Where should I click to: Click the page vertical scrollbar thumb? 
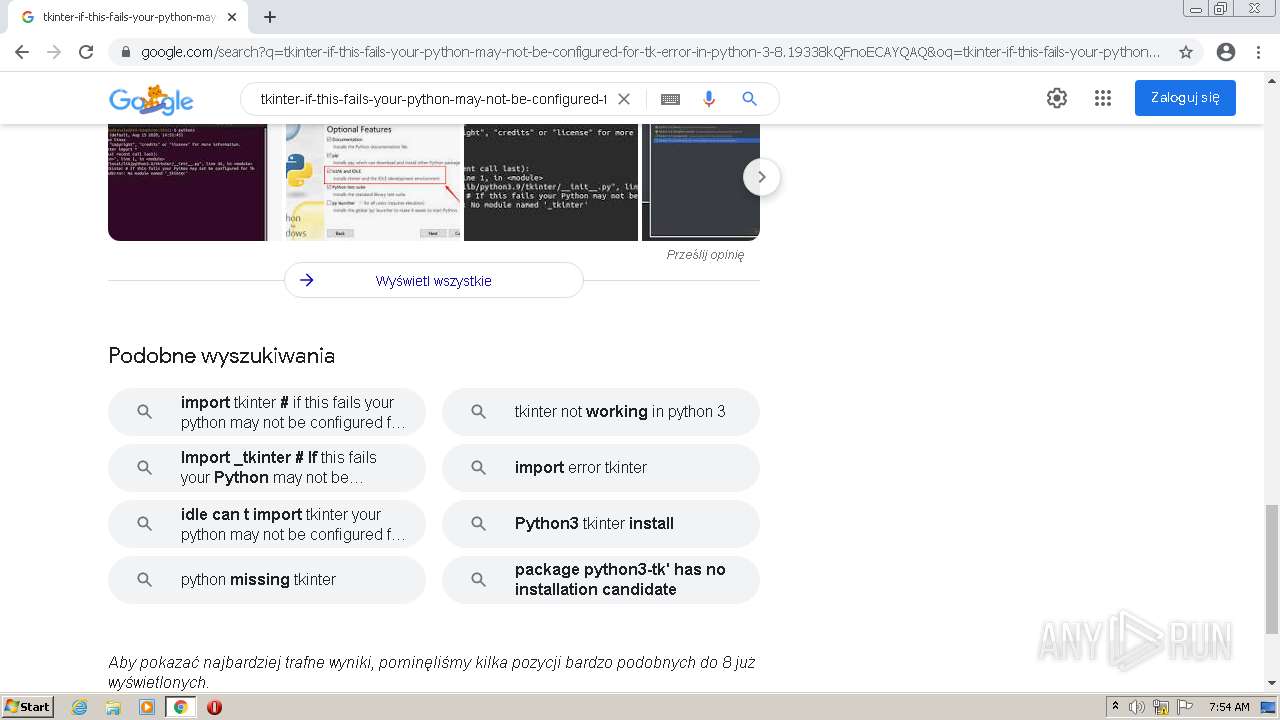[x=1271, y=569]
